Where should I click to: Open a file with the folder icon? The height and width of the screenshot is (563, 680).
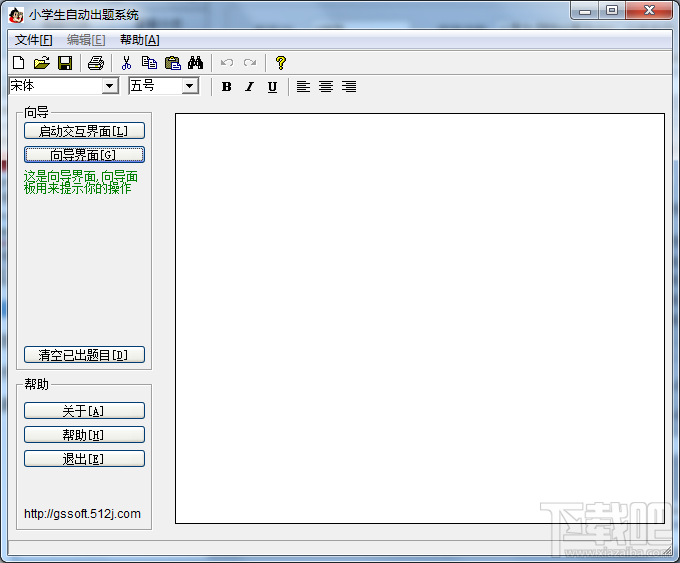click(x=42, y=63)
